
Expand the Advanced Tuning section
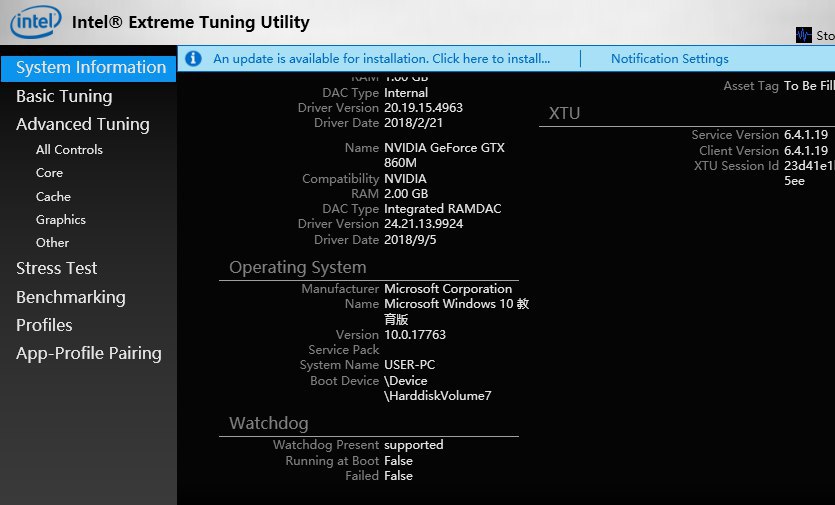click(x=82, y=124)
